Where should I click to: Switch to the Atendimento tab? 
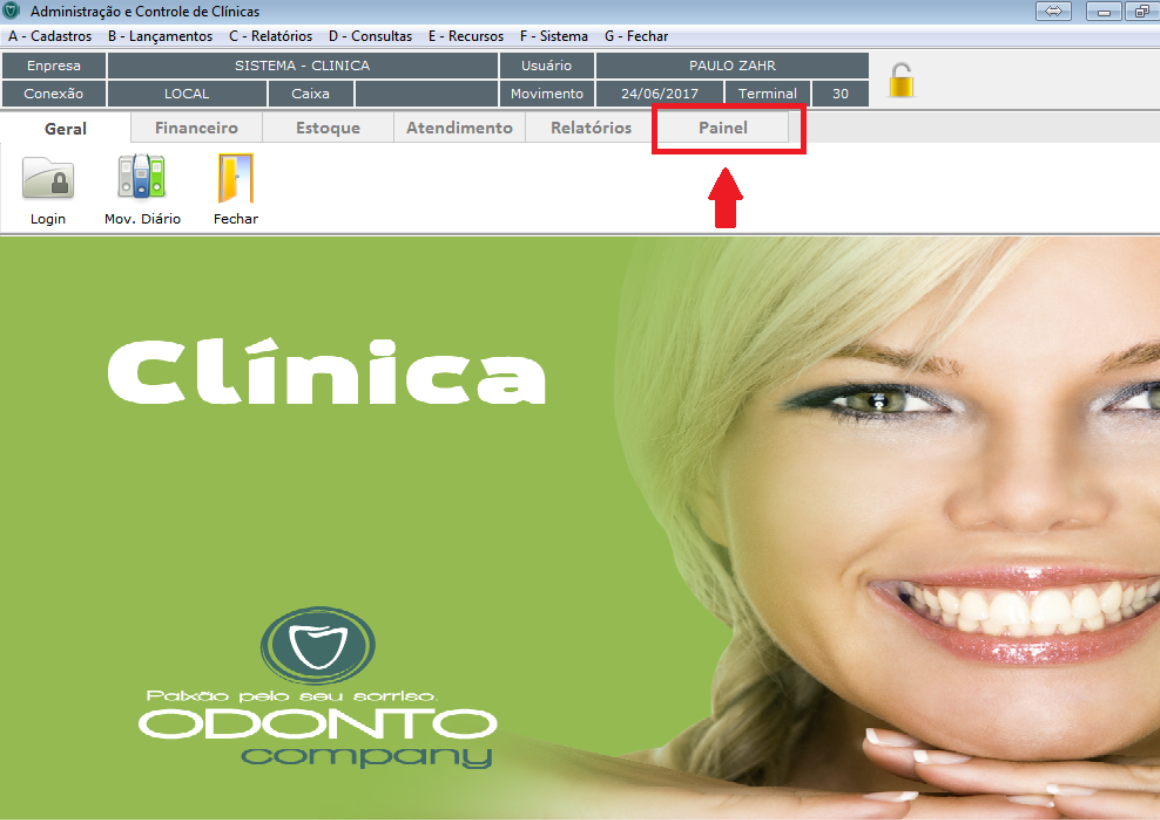coord(459,127)
